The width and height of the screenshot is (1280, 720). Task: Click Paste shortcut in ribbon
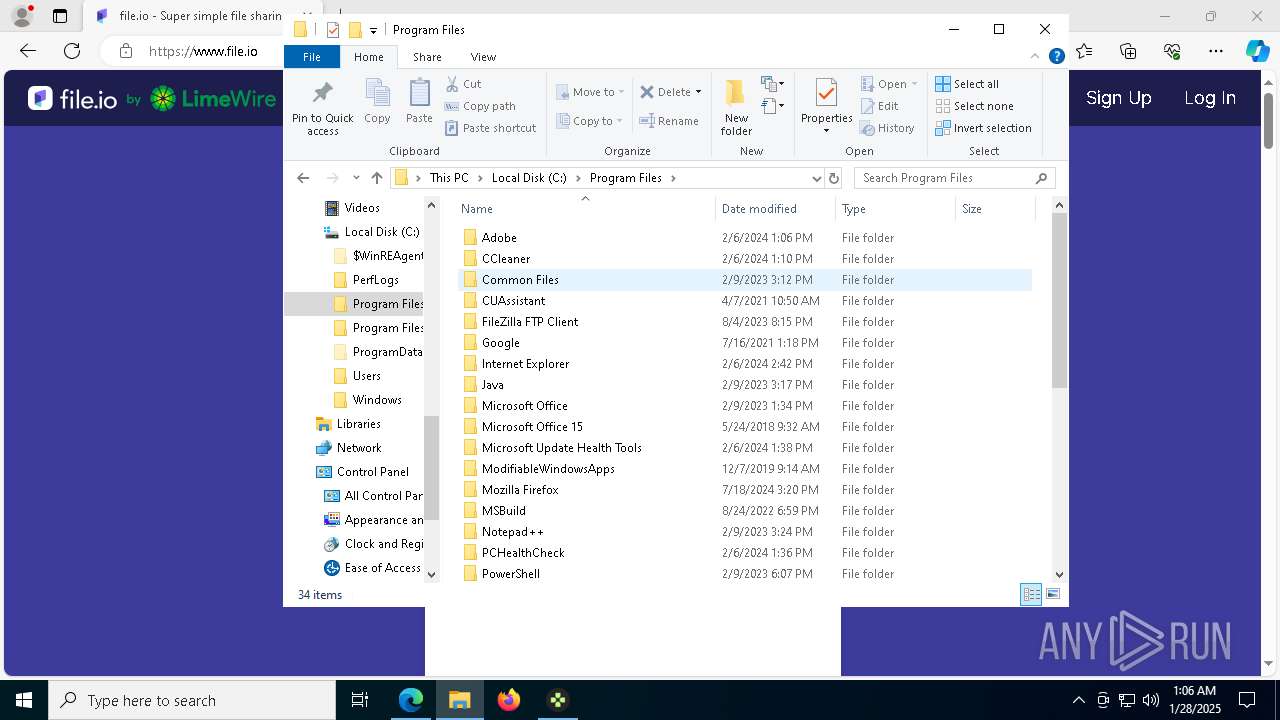click(x=490, y=128)
